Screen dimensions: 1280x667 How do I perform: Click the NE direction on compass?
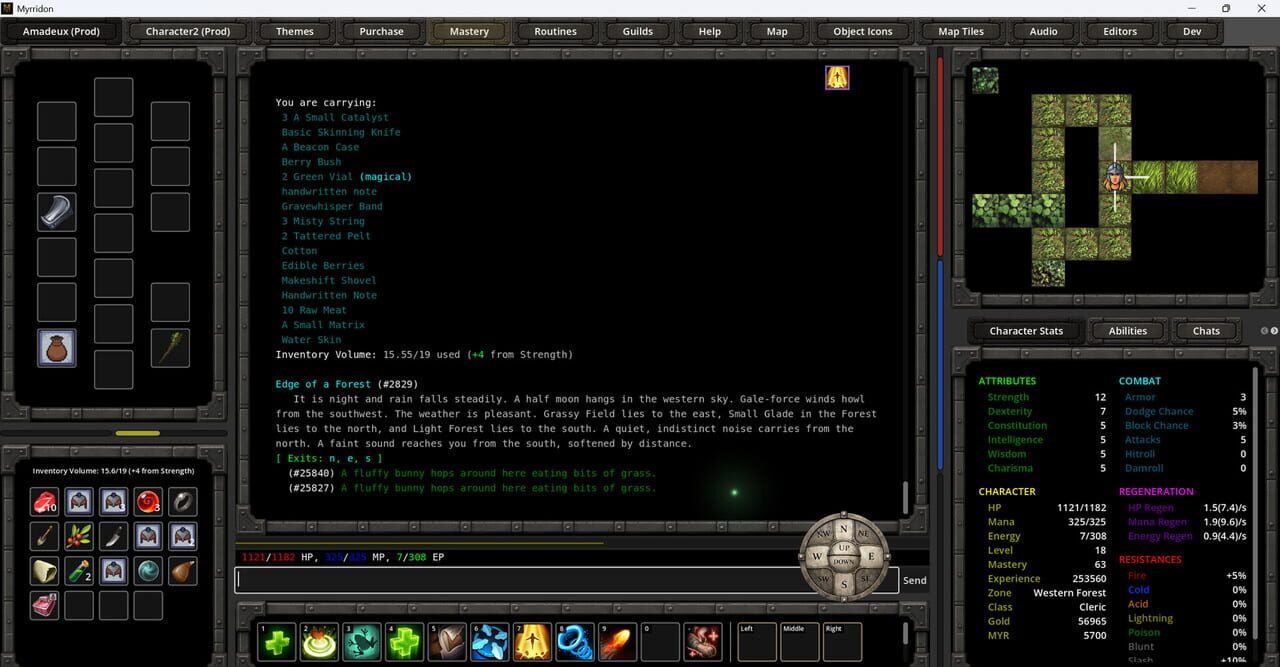tap(863, 535)
